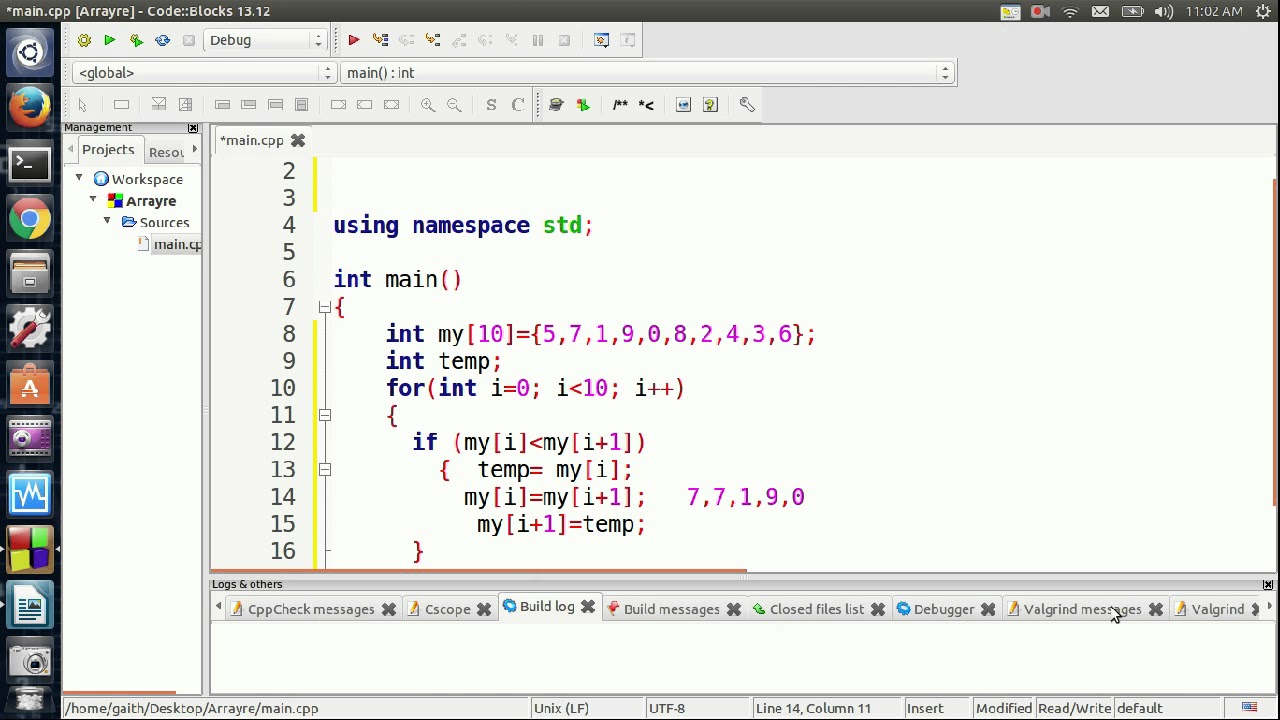1280x720 pixels.
Task: Click the Zoom out magnifier icon
Action: click(x=454, y=105)
